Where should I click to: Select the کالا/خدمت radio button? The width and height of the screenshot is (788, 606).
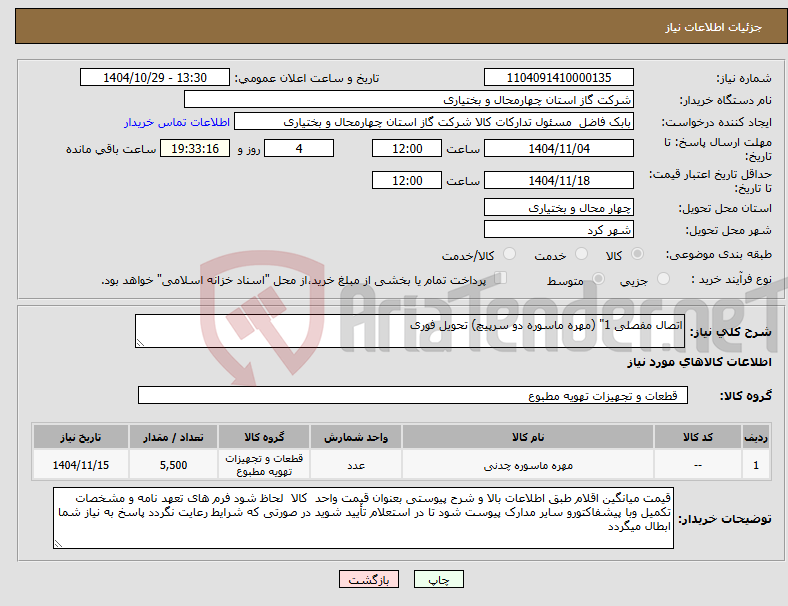(509, 254)
